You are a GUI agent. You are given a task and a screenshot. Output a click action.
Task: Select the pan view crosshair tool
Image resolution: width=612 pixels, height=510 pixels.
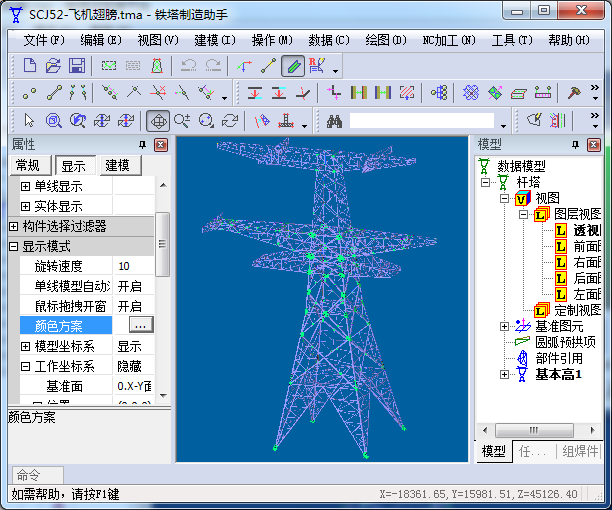(x=158, y=121)
